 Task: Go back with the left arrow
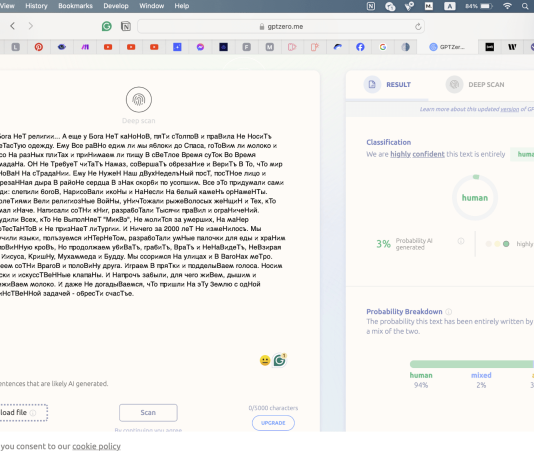click(x=13, y=26)
